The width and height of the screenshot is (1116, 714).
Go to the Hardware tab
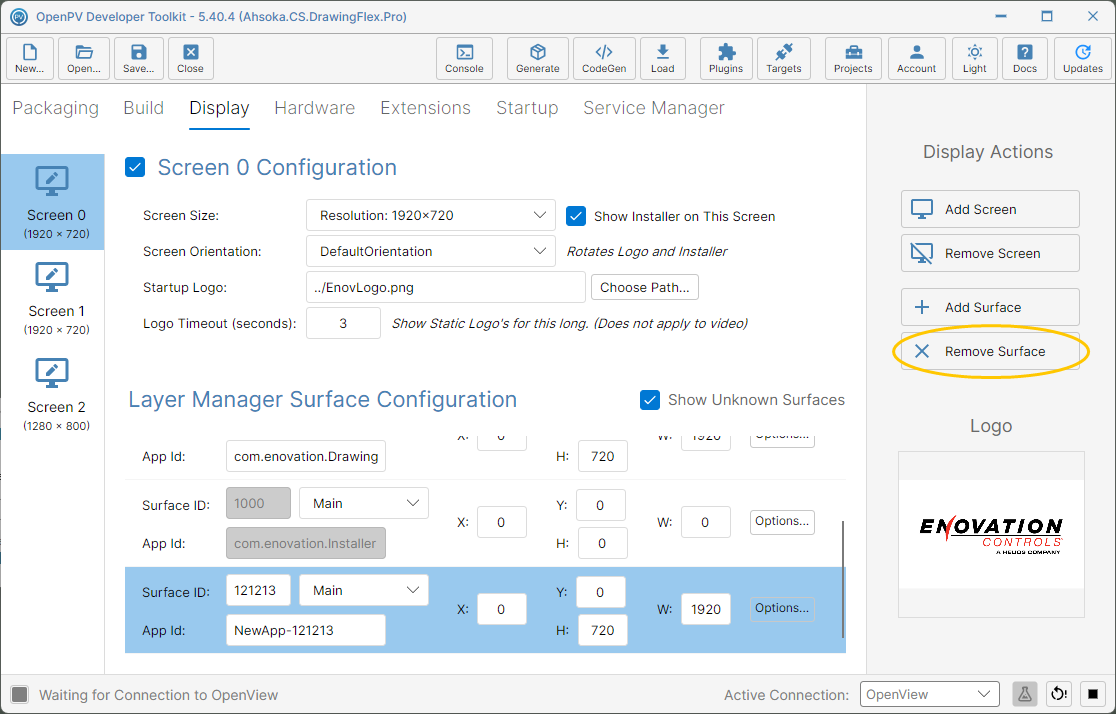tap(315, 108)
